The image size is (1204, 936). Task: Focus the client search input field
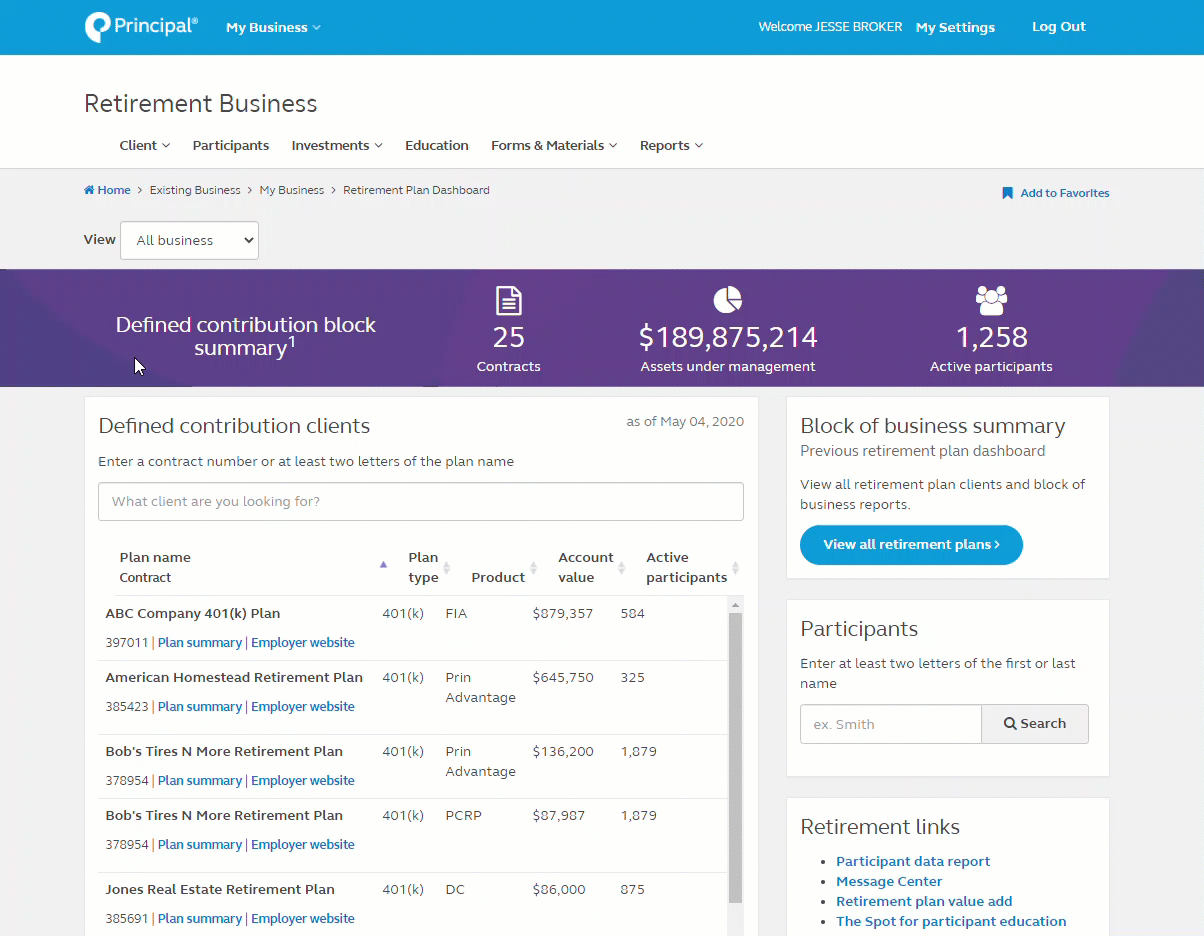click(x=420, y=501)
